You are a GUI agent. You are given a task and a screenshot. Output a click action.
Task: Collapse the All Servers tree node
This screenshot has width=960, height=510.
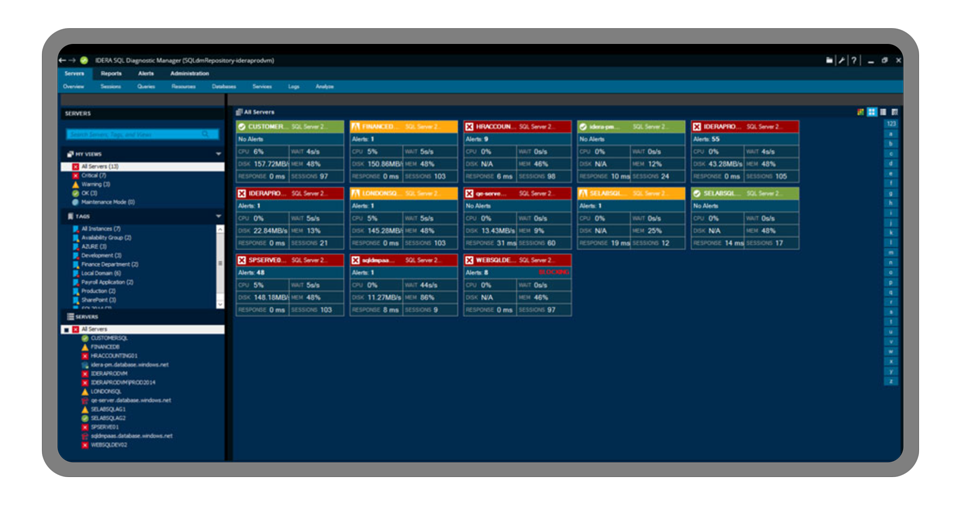point(67,329)
